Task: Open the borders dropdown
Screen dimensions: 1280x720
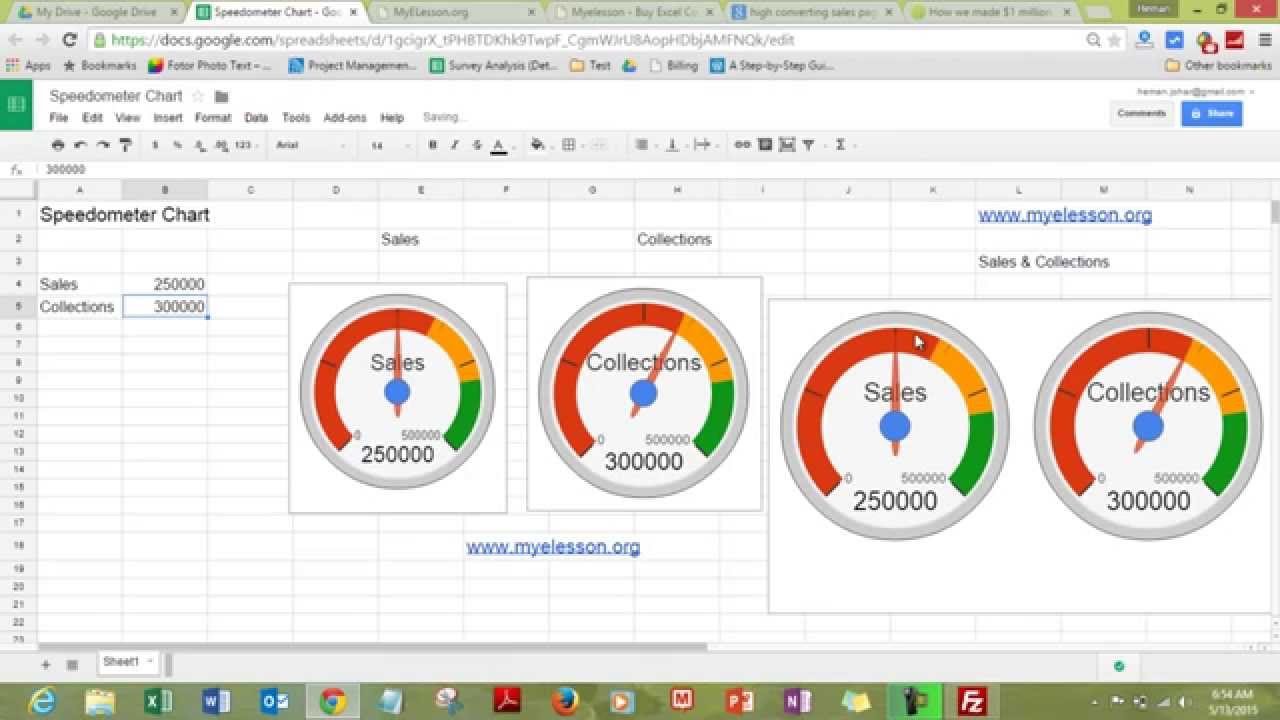Action: click(x=569, y=145)
